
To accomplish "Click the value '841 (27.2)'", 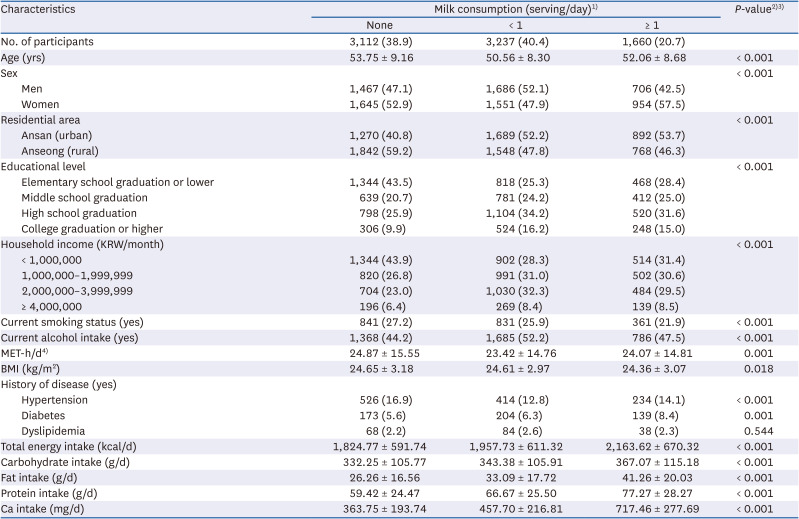I will (386, 322).
